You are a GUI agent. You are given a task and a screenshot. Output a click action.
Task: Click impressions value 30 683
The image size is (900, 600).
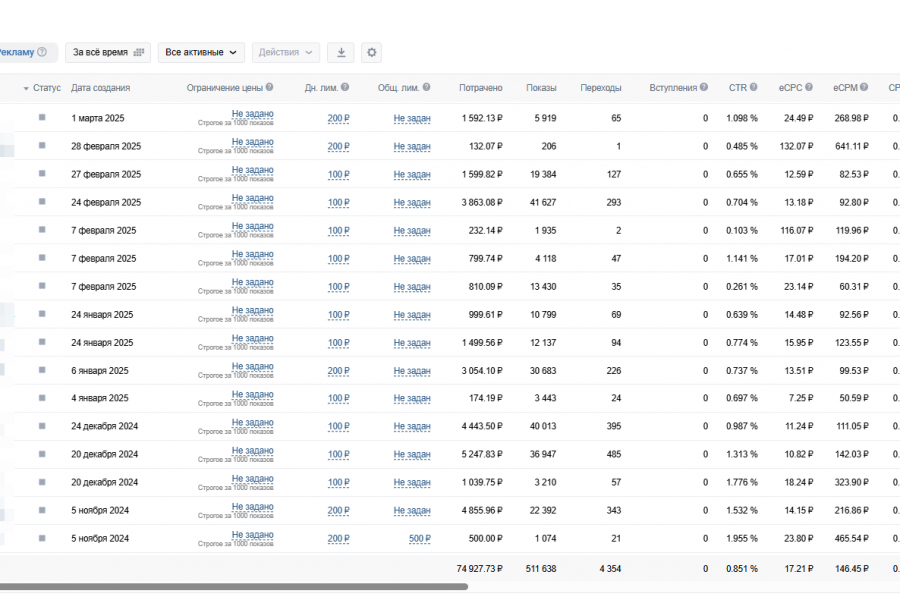pyautogui.click(x=543, y=371)
